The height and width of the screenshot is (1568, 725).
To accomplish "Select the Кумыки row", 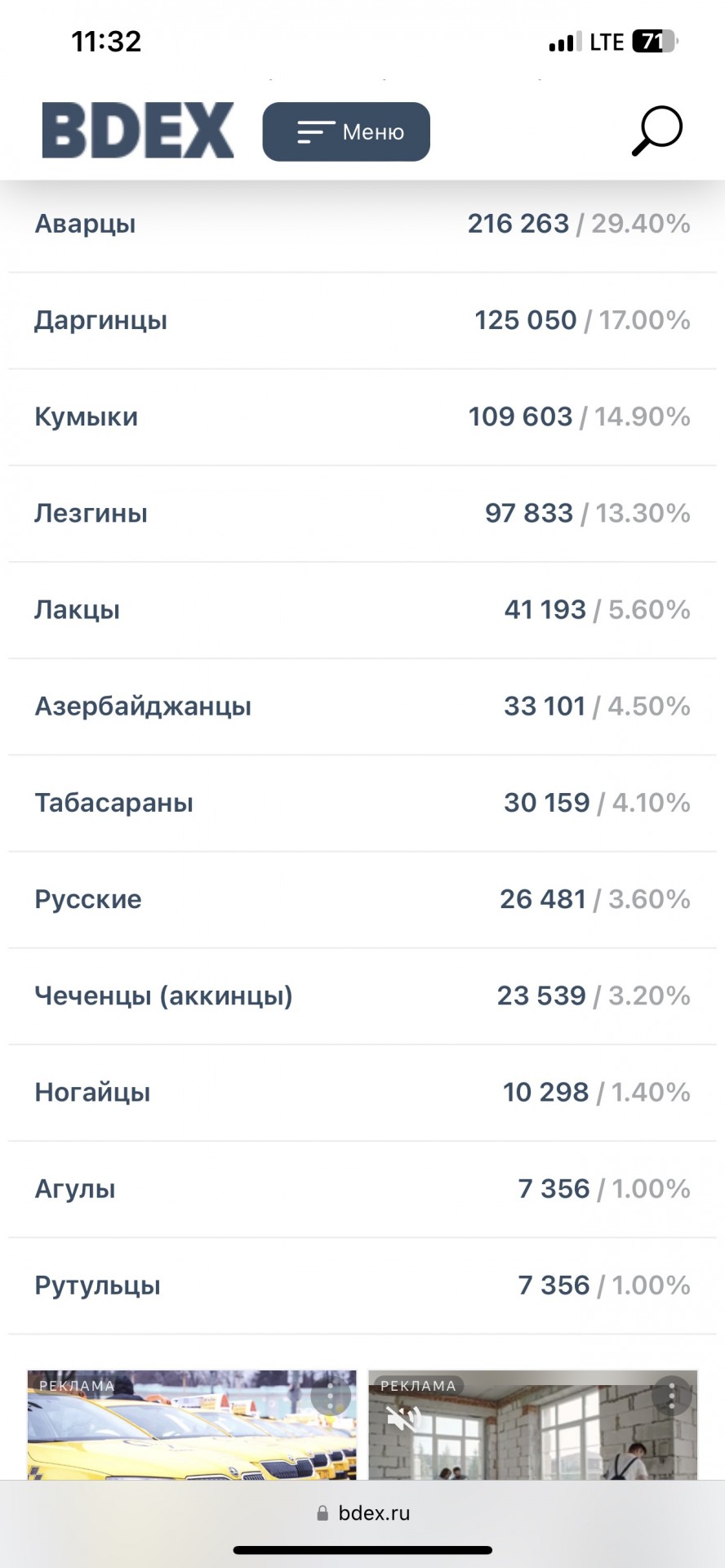I will [362, 416].
